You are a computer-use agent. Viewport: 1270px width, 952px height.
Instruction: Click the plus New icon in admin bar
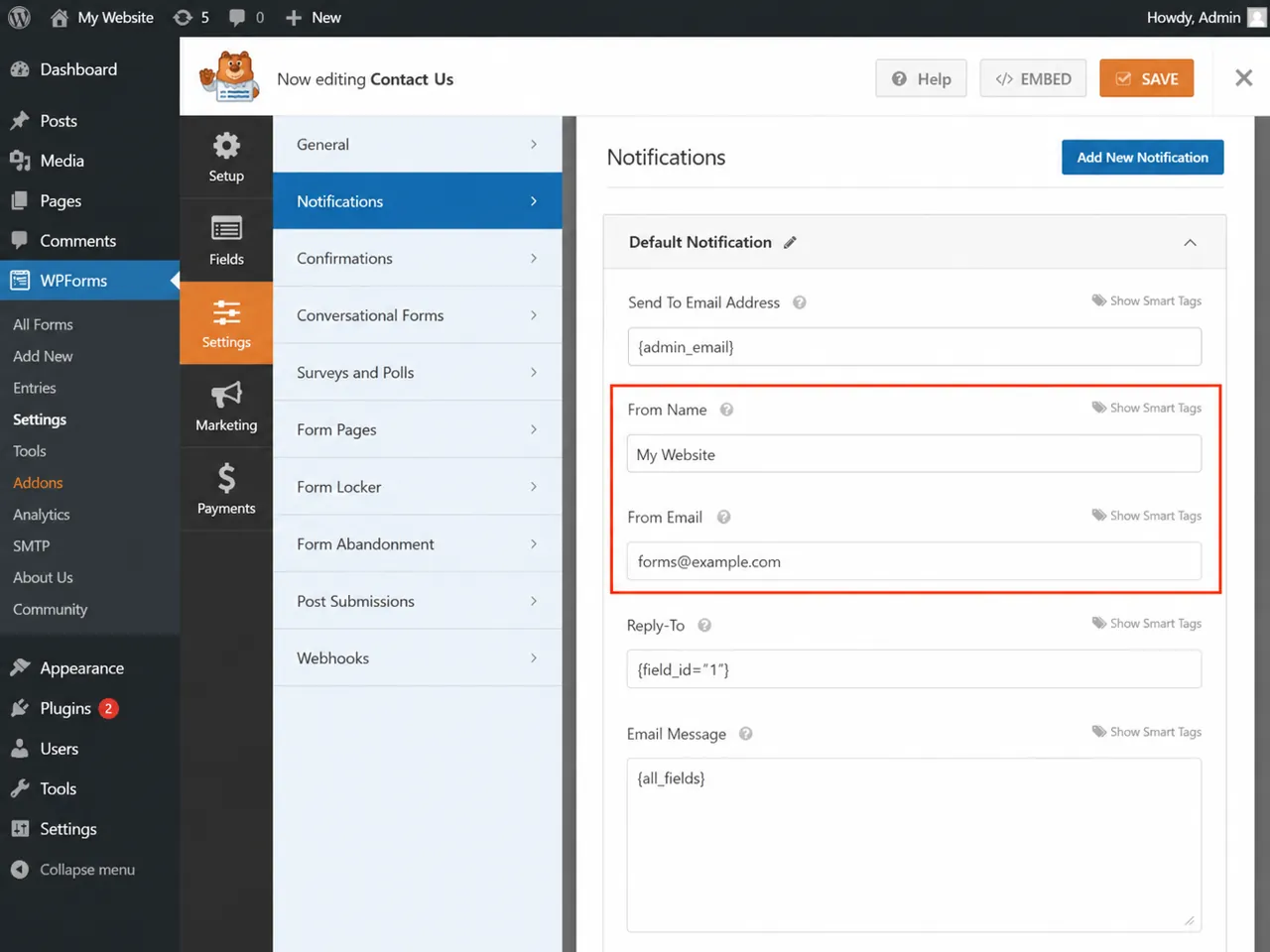[313, 18]
